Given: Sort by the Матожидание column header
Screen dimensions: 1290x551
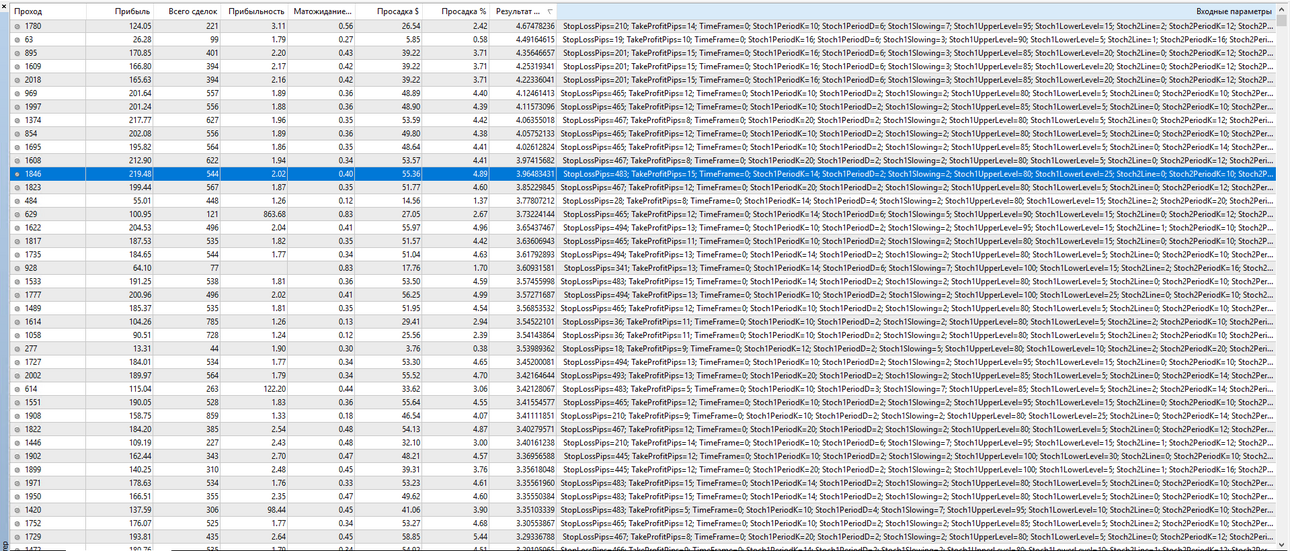Looking at the screenshot, I should tap(323, 11).
